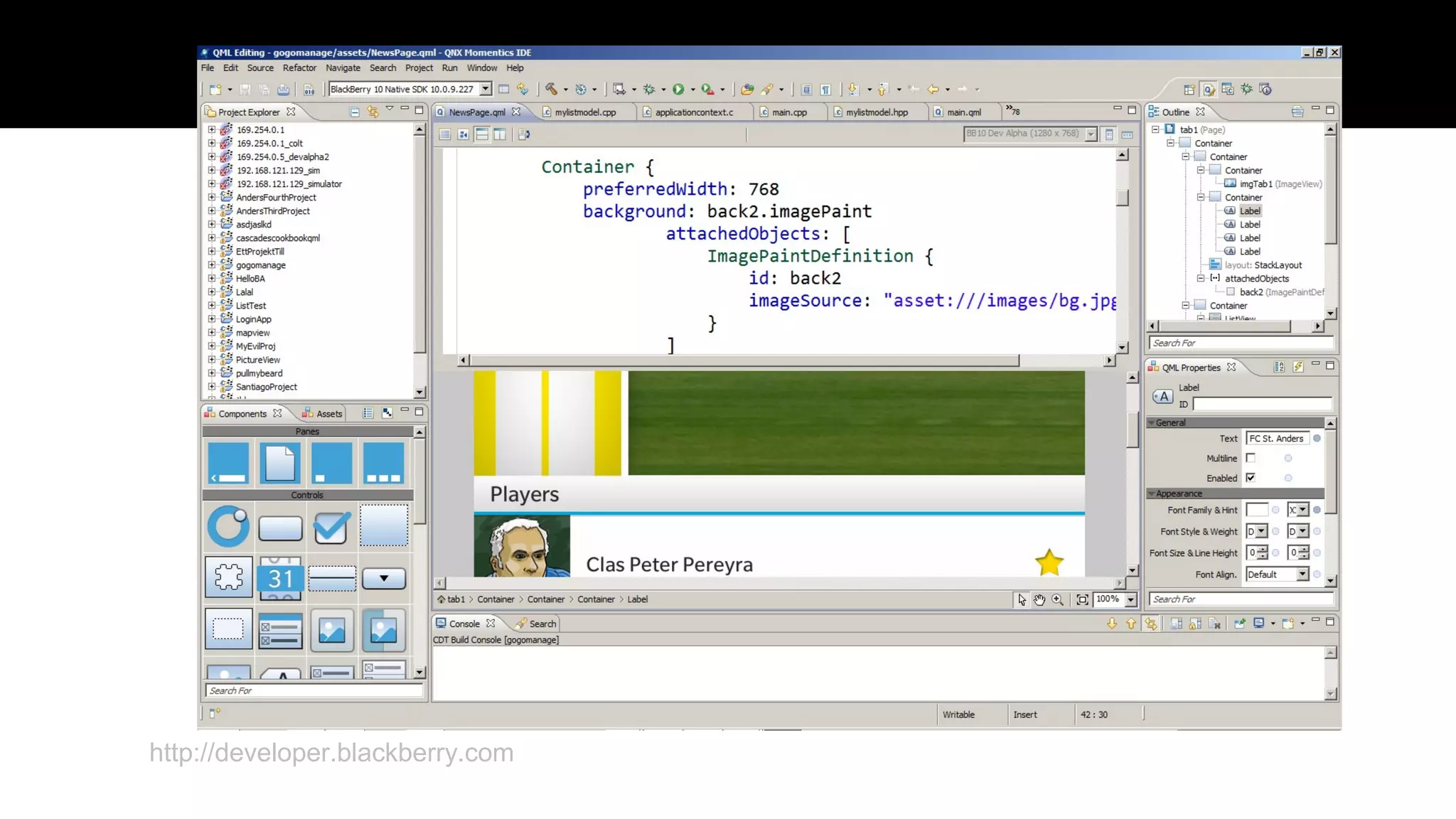Select the DateTimePicker 31 component
This screenshot has height=819, width=1456.
click(x=280, y=577)
